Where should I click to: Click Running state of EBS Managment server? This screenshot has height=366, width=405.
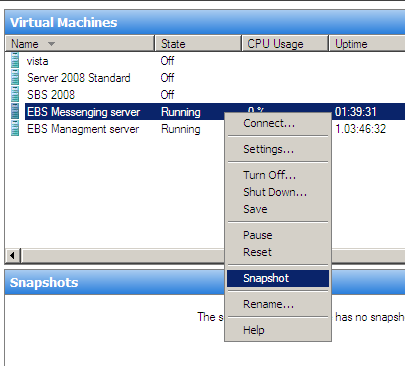pos(181,129)
